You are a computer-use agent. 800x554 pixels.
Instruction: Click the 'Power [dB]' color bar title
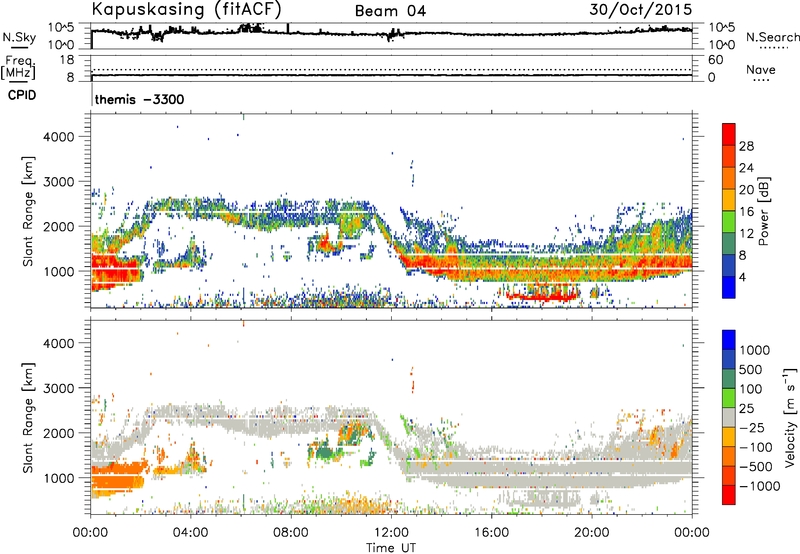click(x=764, y=211)
